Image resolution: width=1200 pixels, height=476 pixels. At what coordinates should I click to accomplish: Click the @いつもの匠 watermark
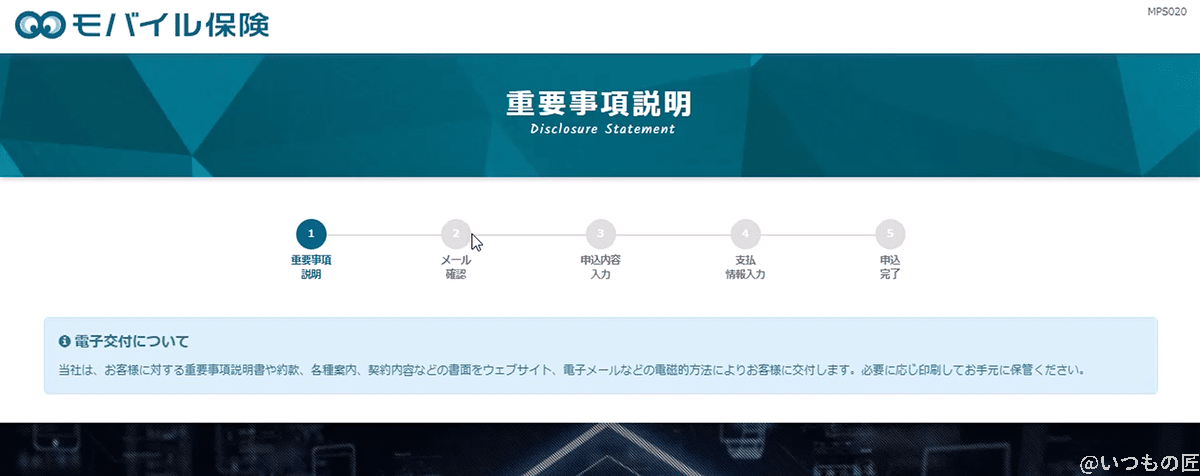click(1137, 462)
